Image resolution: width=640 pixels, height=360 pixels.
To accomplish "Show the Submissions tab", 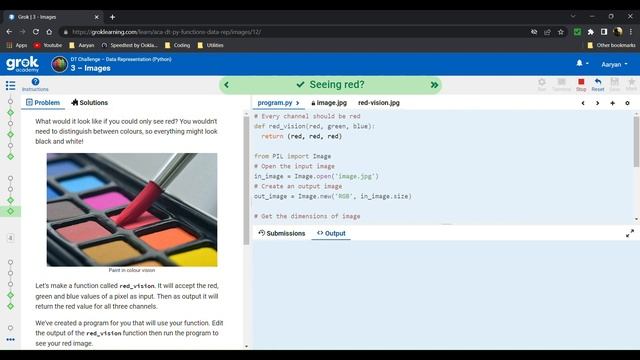I will [282, 233].
